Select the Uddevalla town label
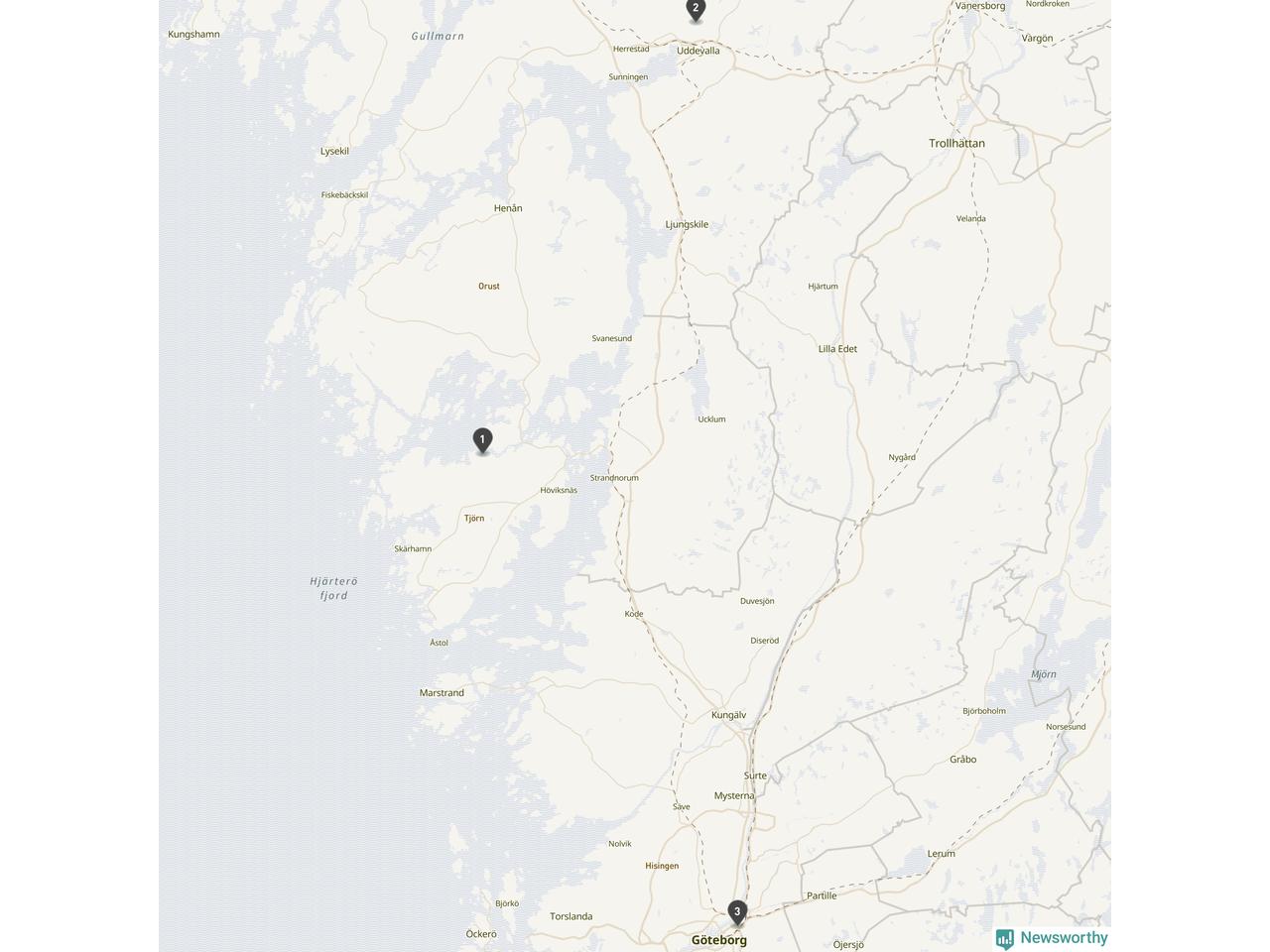Viewport: 1270px width, 952px height. tap(698, 51)
